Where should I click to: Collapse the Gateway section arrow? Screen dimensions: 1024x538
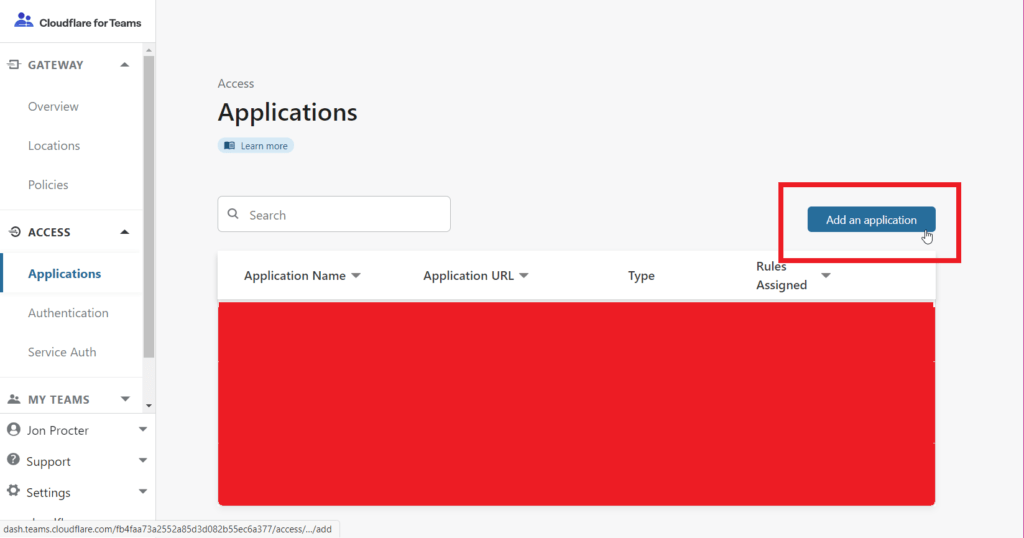click(x=125, y=65)
